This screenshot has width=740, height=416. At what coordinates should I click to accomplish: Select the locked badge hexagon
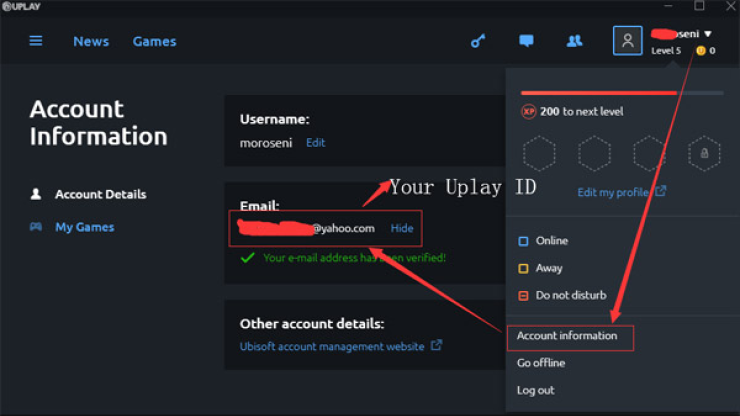pos(704,153)
